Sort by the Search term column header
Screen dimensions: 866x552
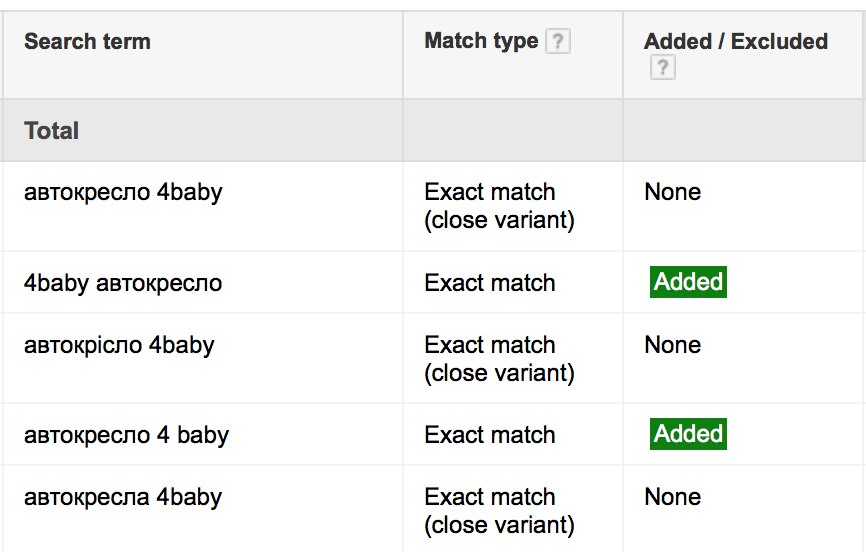tap(87, 41)
